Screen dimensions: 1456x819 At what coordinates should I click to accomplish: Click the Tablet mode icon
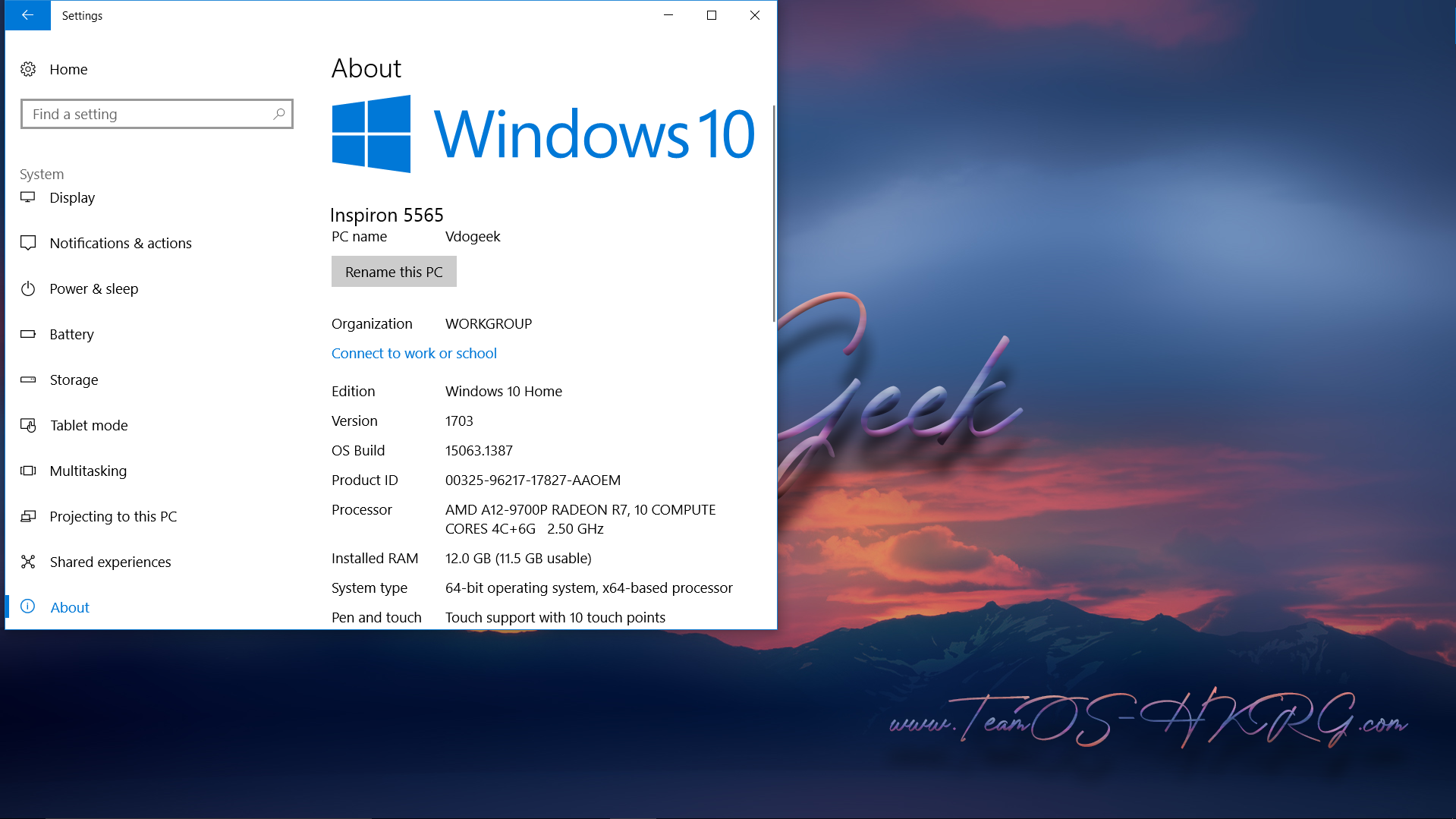[x=28, y=425]
